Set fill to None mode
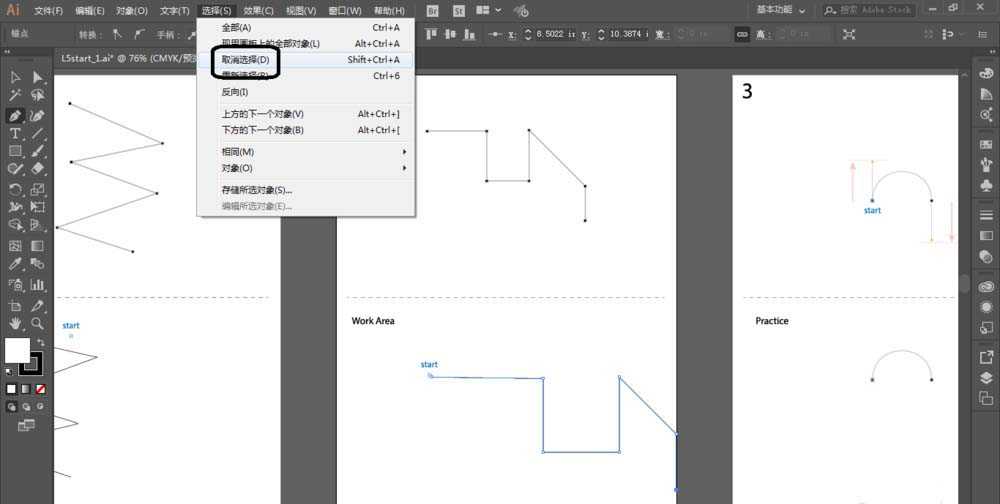 (40, 388)
